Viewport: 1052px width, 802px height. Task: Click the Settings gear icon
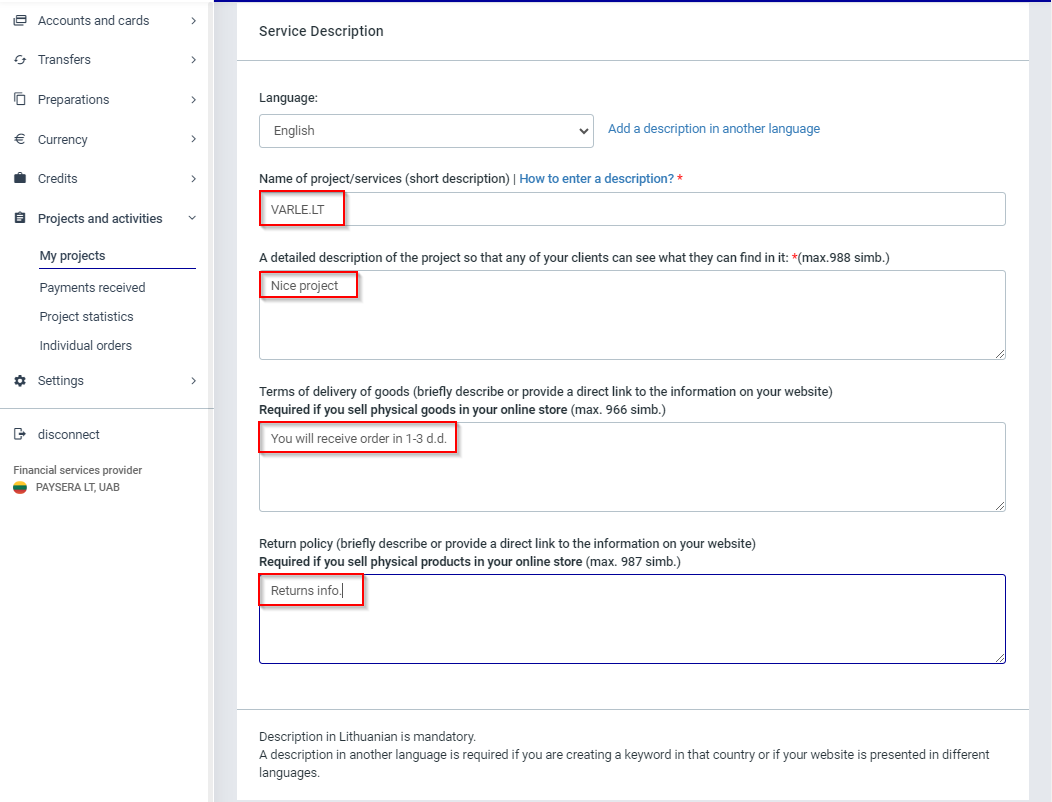coord(20,381)
